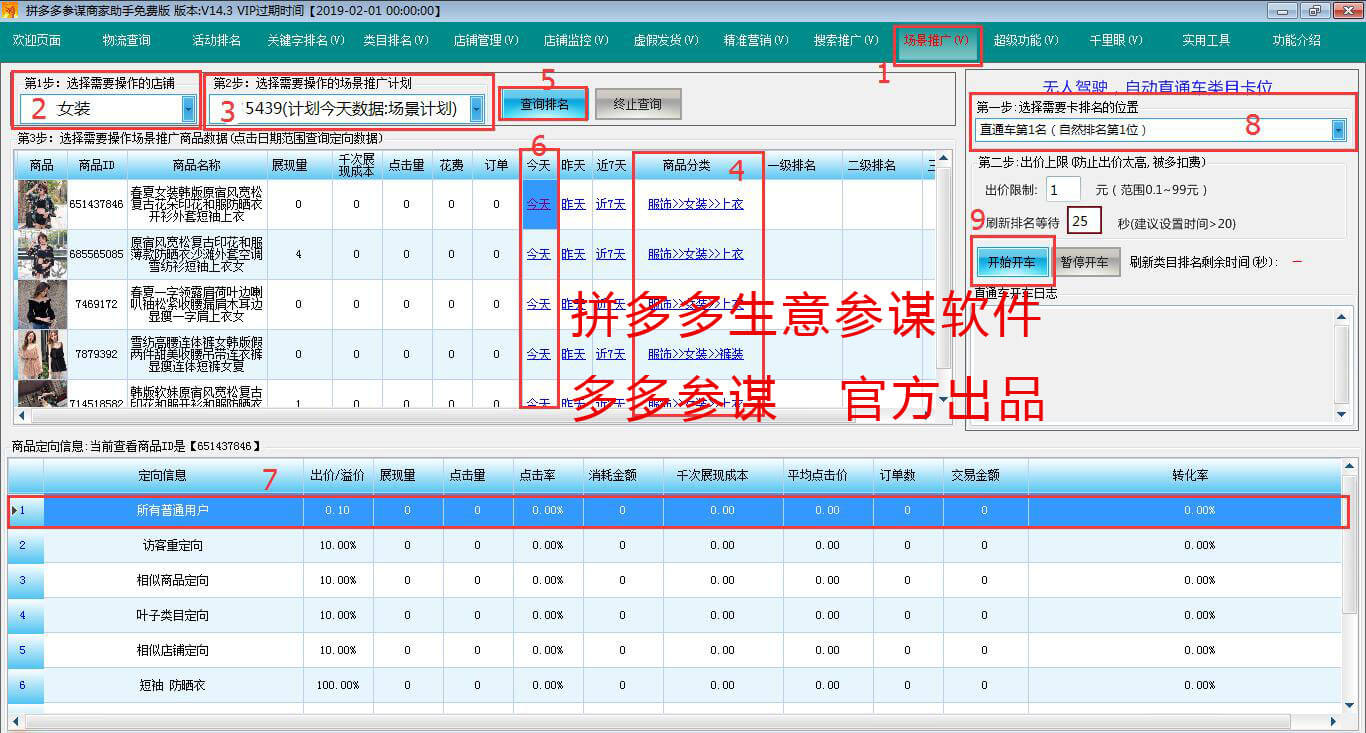This screenshot has height=733, width=1366.
Task: Click thumbnail of product 7879392
Action: pyautogui.click(x=42, y=354)
